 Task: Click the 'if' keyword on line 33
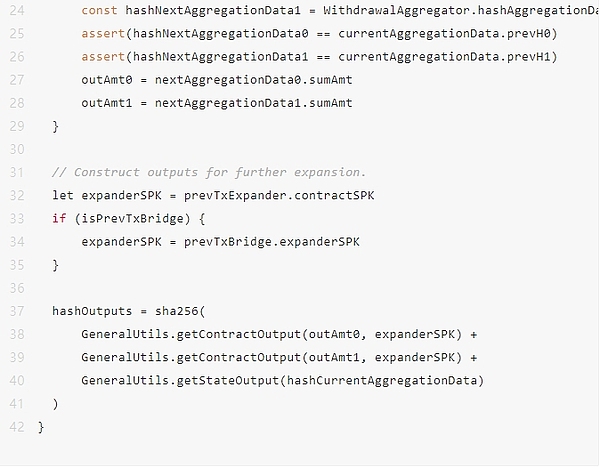59,219
